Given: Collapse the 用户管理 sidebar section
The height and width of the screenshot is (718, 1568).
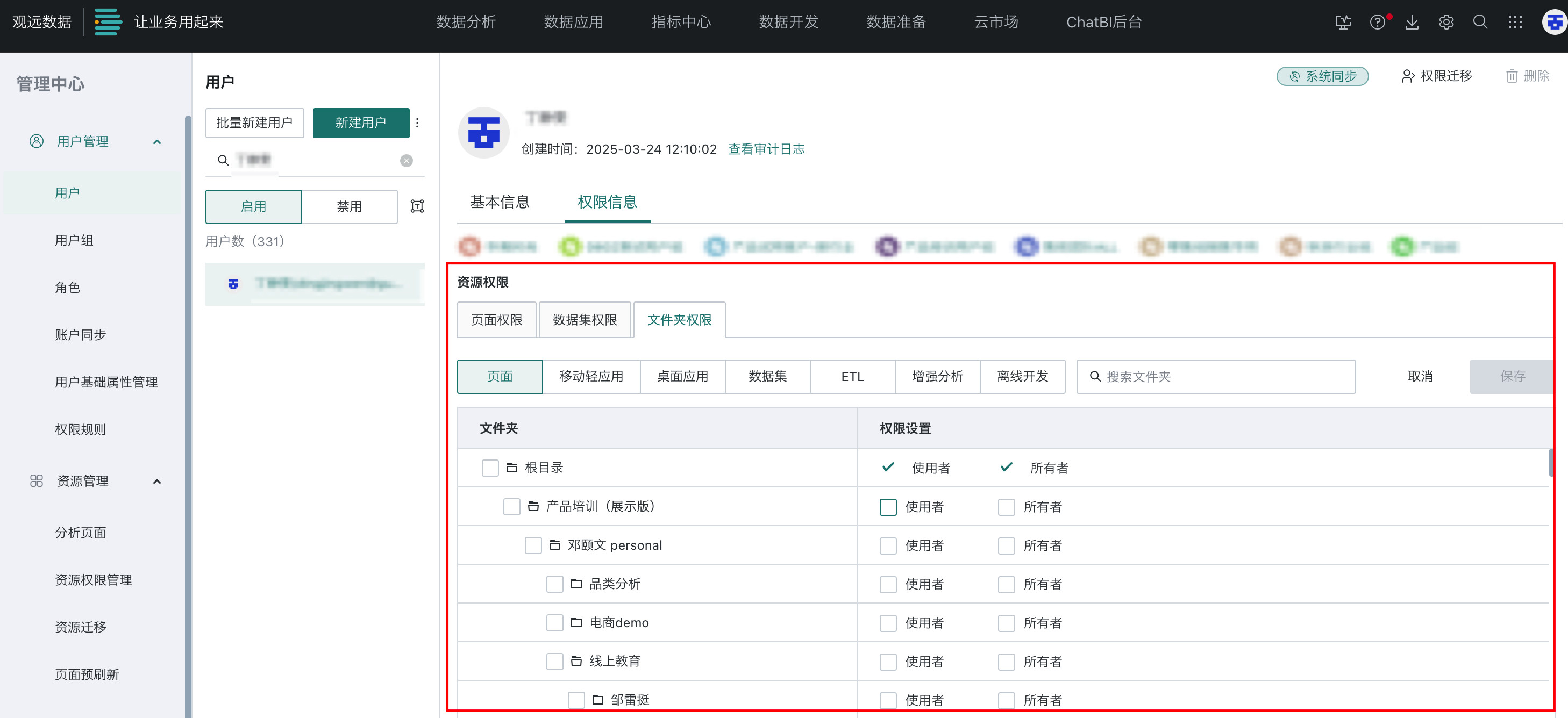Looking at the screenshot, I should (x=156, y=142).
